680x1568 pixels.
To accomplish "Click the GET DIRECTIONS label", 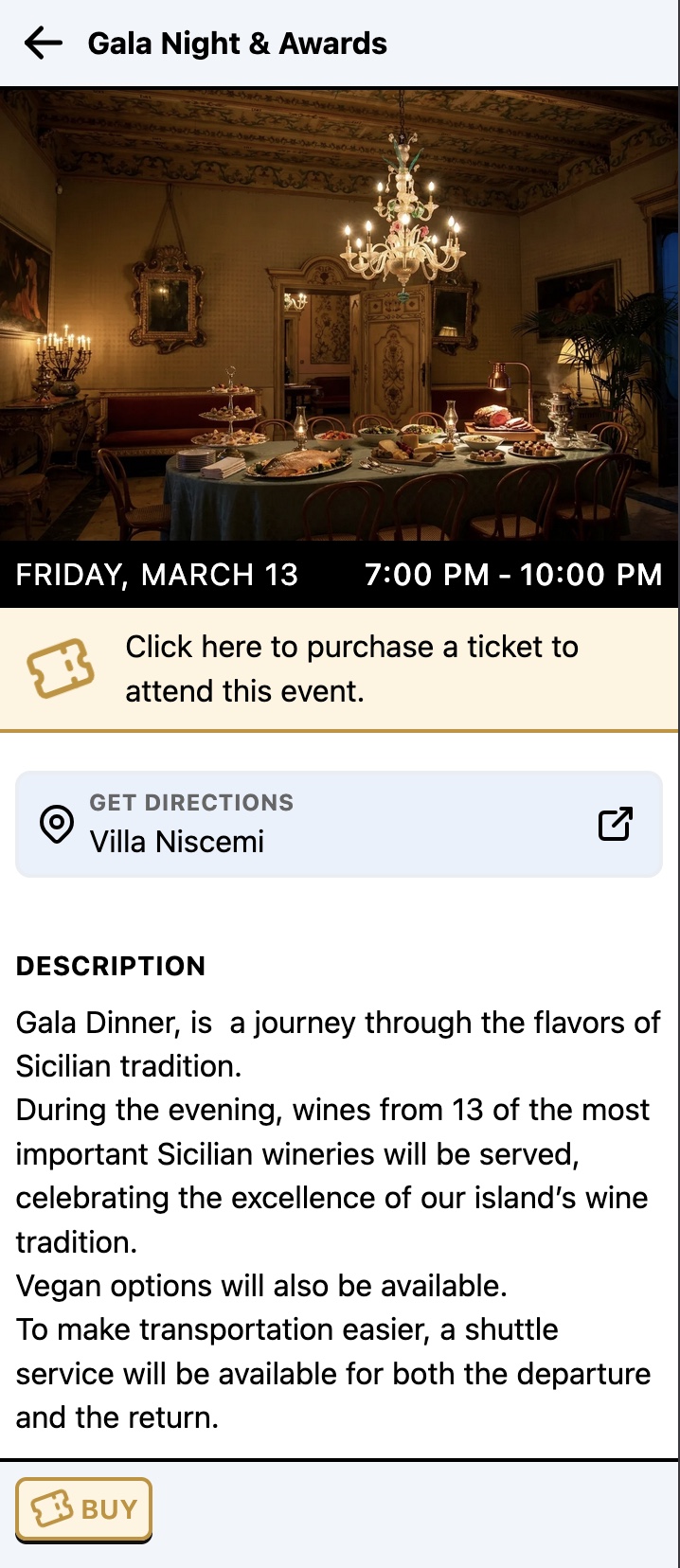I will pos(190,802).
